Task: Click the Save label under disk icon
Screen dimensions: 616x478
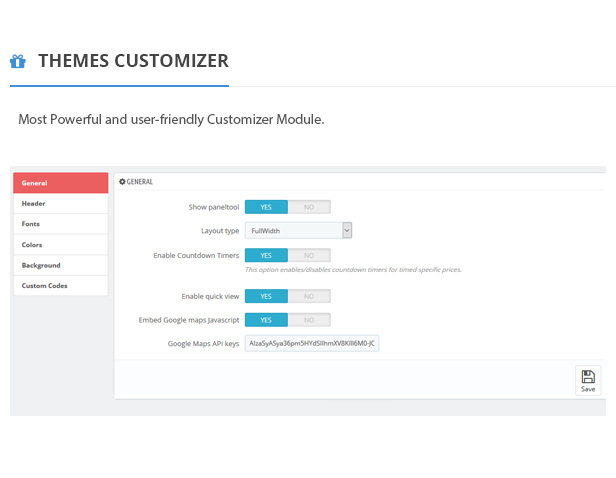Action: 588,389
